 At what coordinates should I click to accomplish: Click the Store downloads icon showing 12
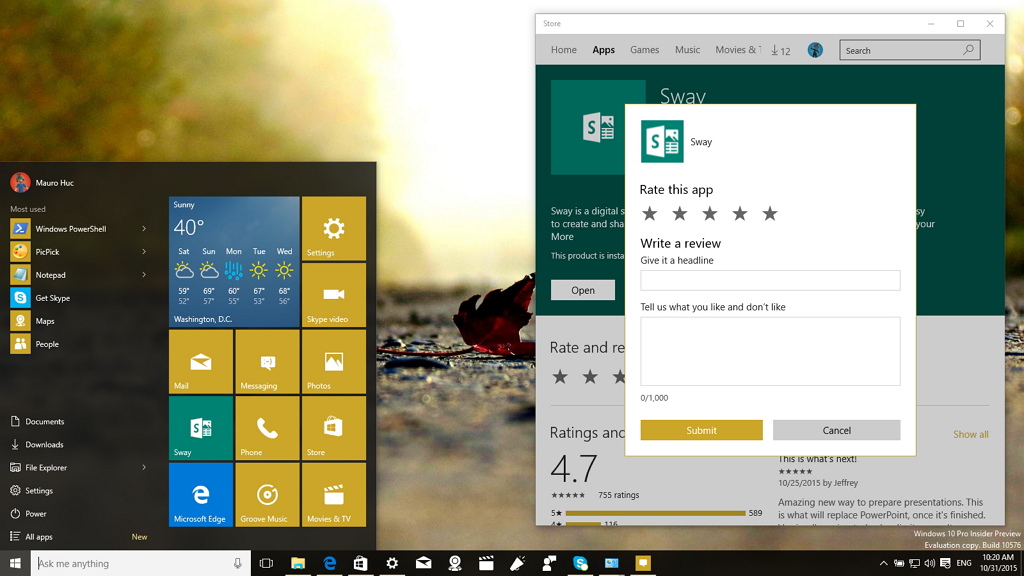pos(781,49)
